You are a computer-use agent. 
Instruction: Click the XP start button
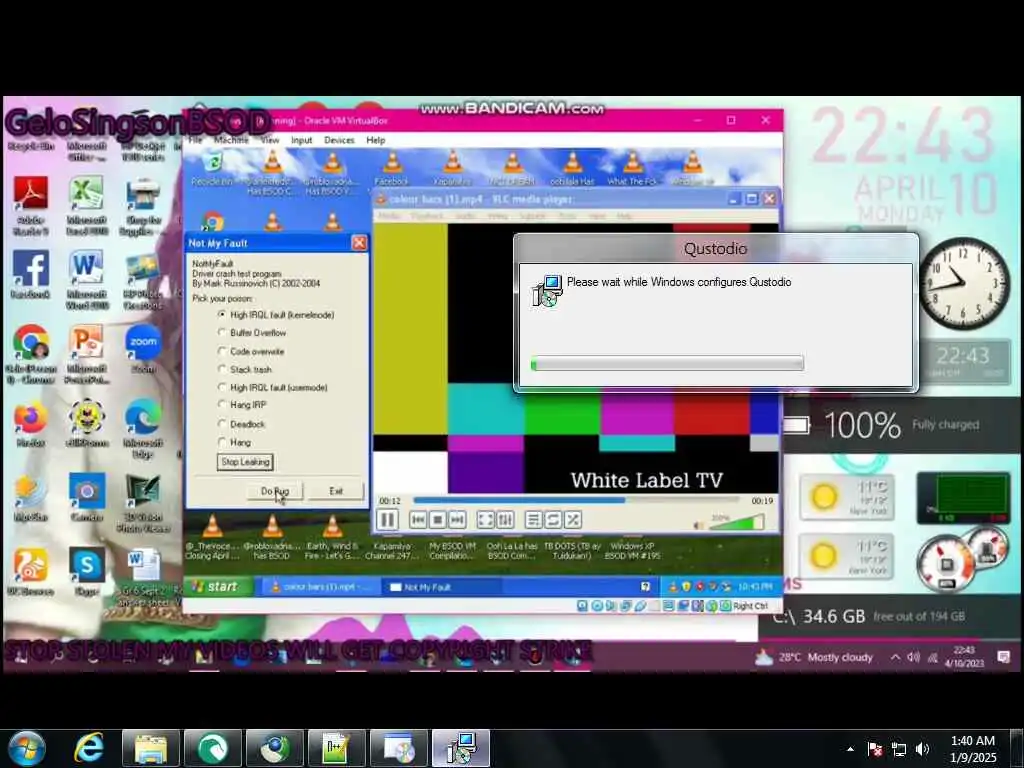(217, 586)
